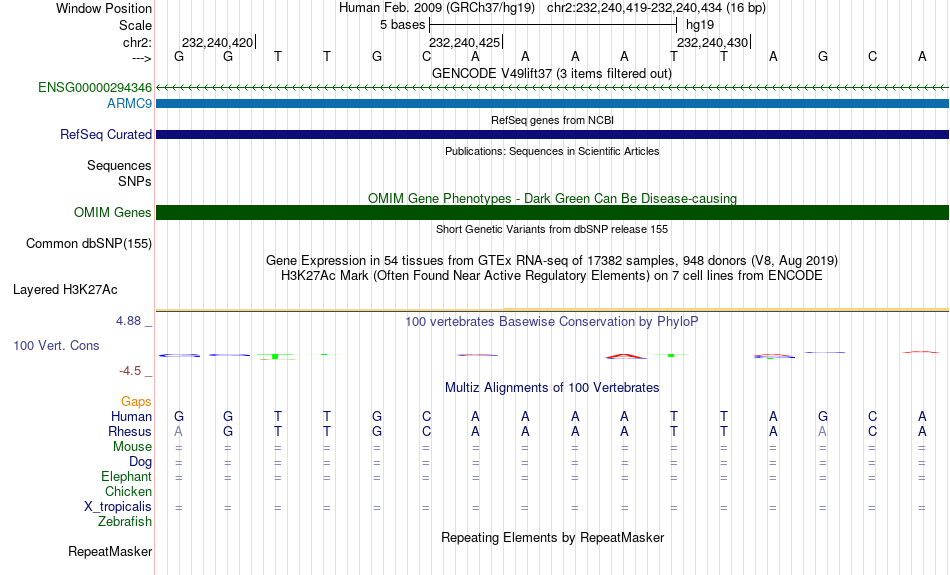
Task: Click the hg19 scale label
Action: click(700, 25)
